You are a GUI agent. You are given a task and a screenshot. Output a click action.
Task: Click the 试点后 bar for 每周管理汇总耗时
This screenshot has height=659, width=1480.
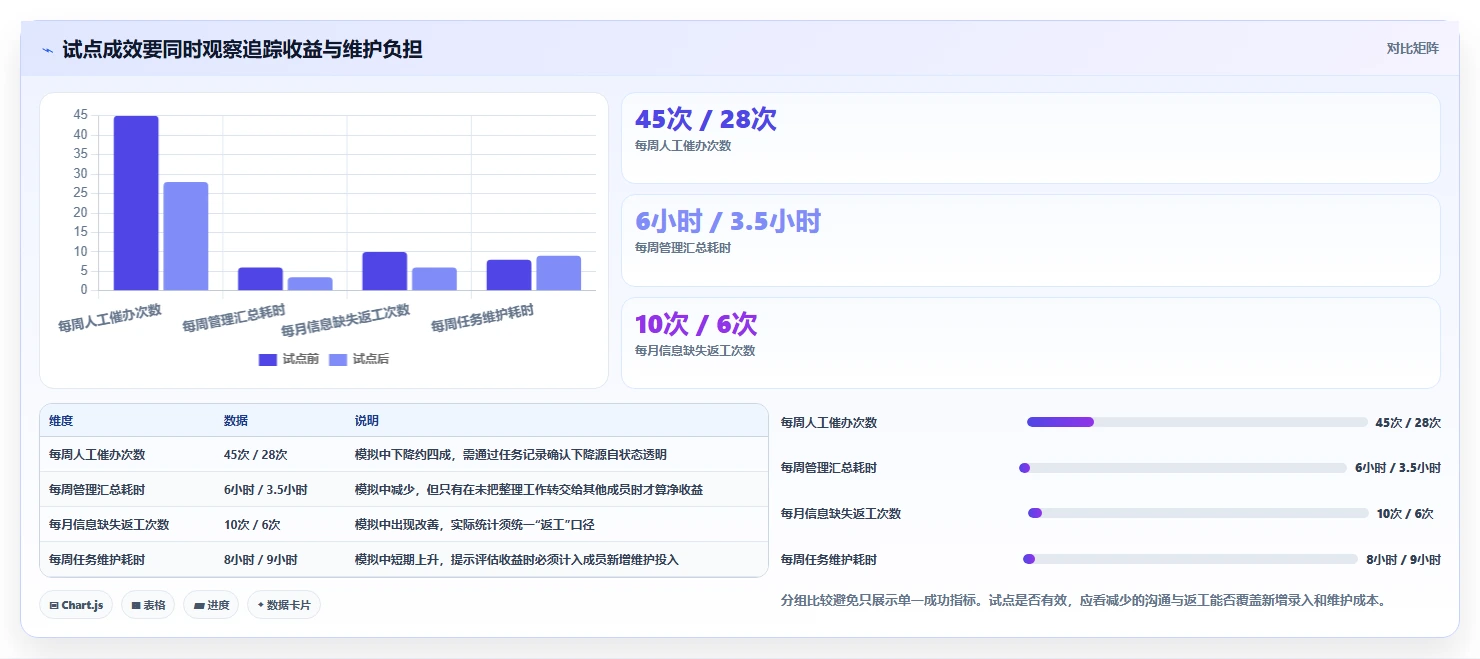[x=310, y=284]
